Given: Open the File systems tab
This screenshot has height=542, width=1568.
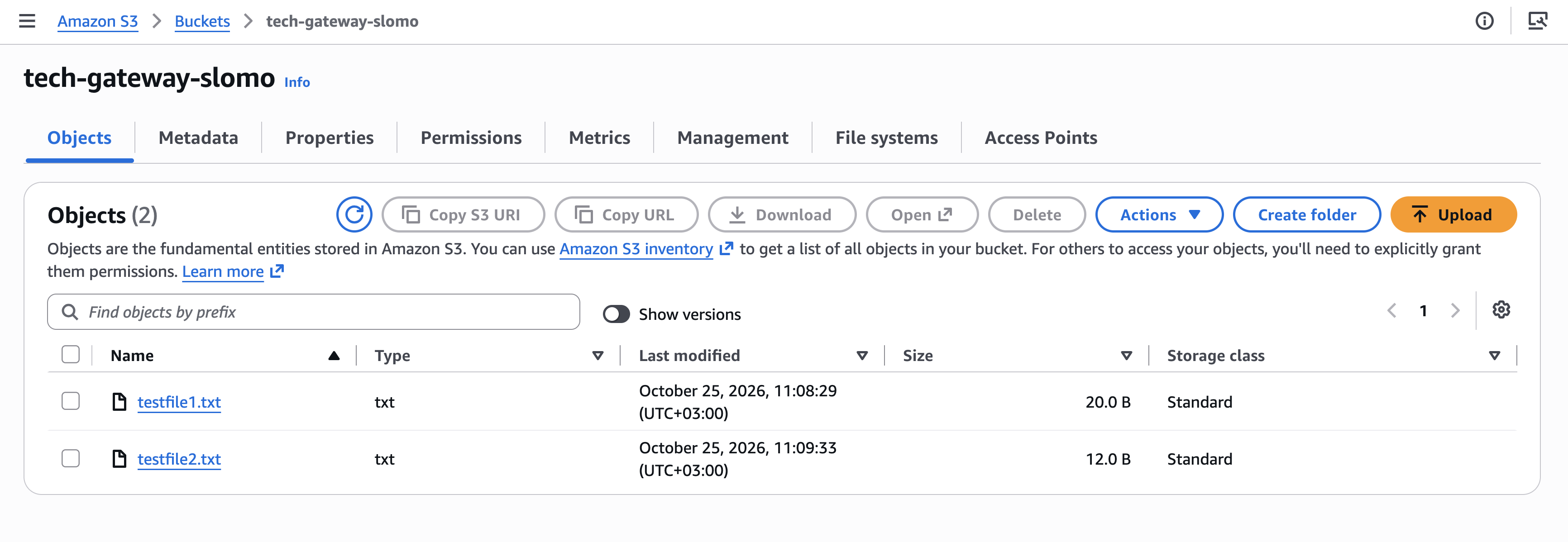Looking at the screenshot, I should pyautogui.click(x=886, y=138).
